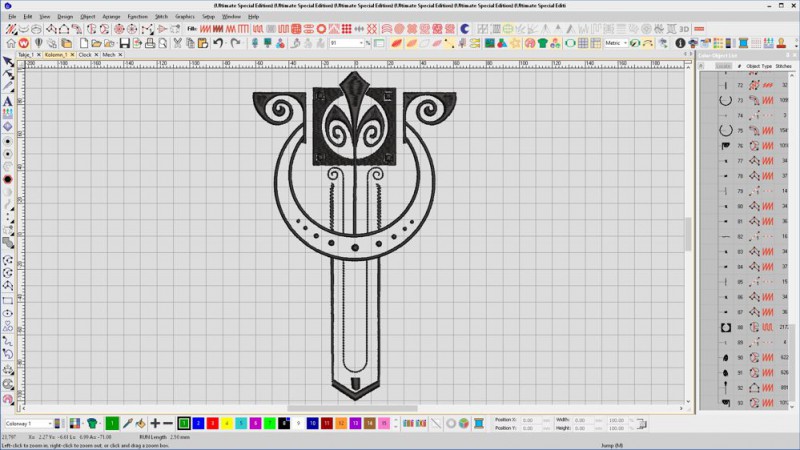The image size is (800, 450).
Task: Click the Redo arrow icon
Action: tap(235, 43)
